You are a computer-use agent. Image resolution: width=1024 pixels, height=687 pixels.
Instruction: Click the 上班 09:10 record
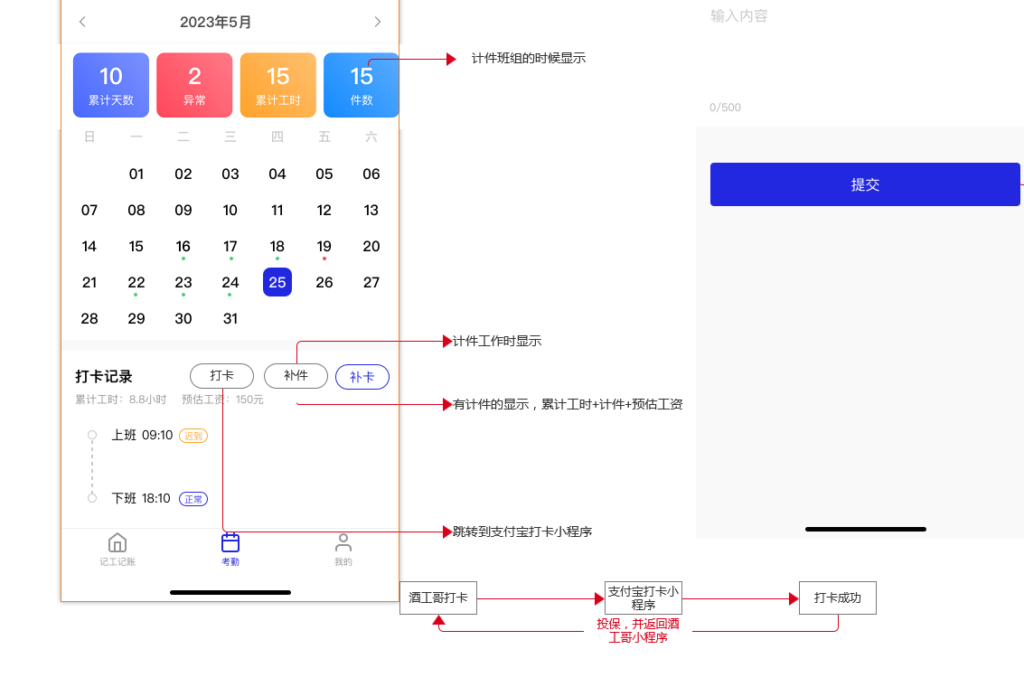click(142, 435)
